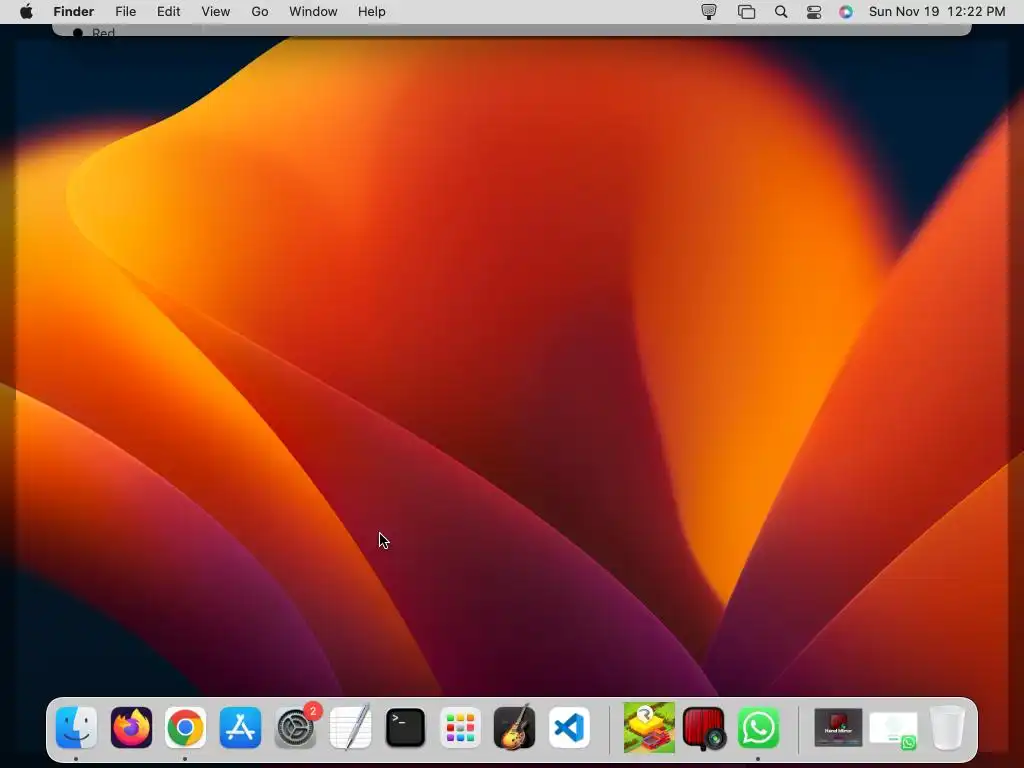This screenshot has height=768, width=1024.
Task: Open Launchpad from the Dock
Action: [460, 727]
